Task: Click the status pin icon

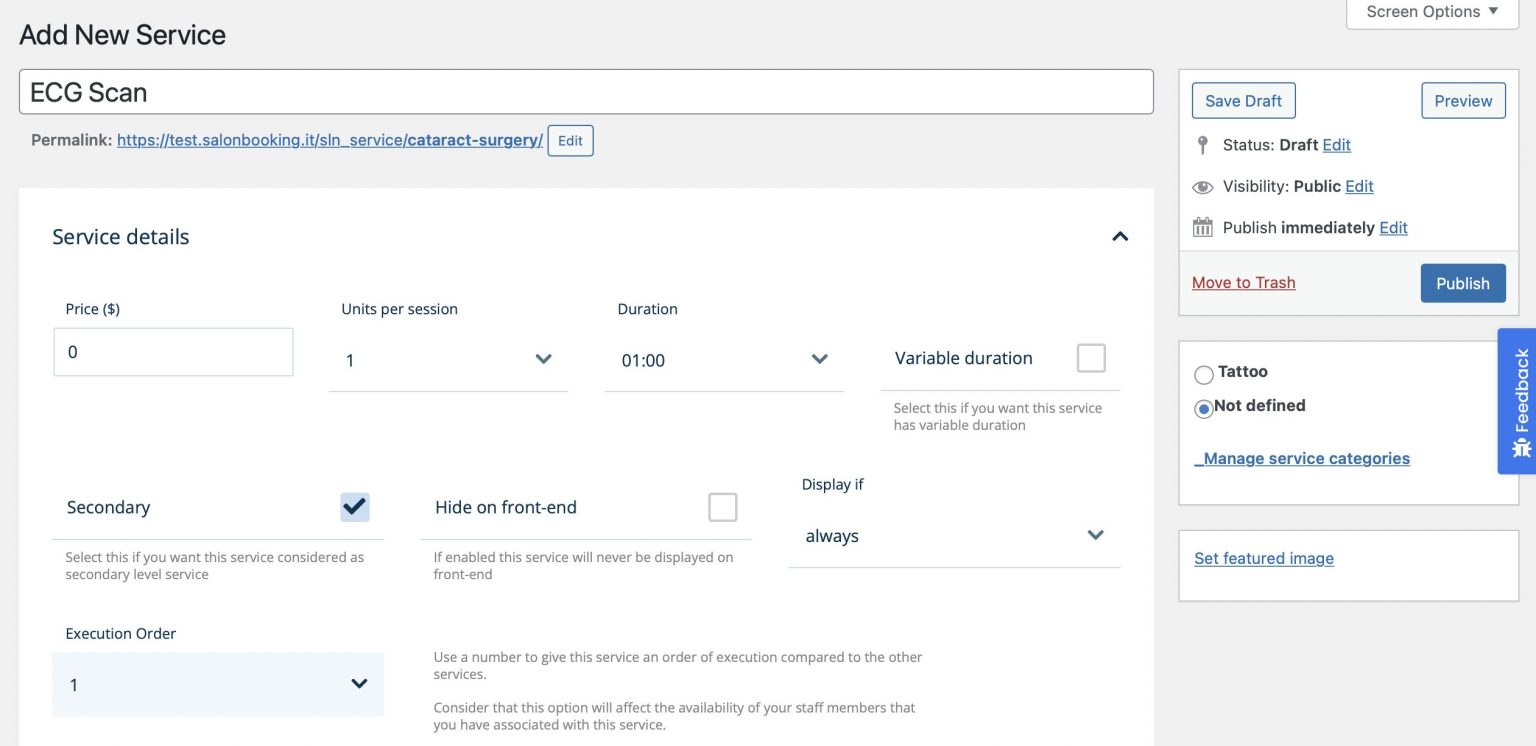Action: pyautogui.click(x=1203, y=145)
